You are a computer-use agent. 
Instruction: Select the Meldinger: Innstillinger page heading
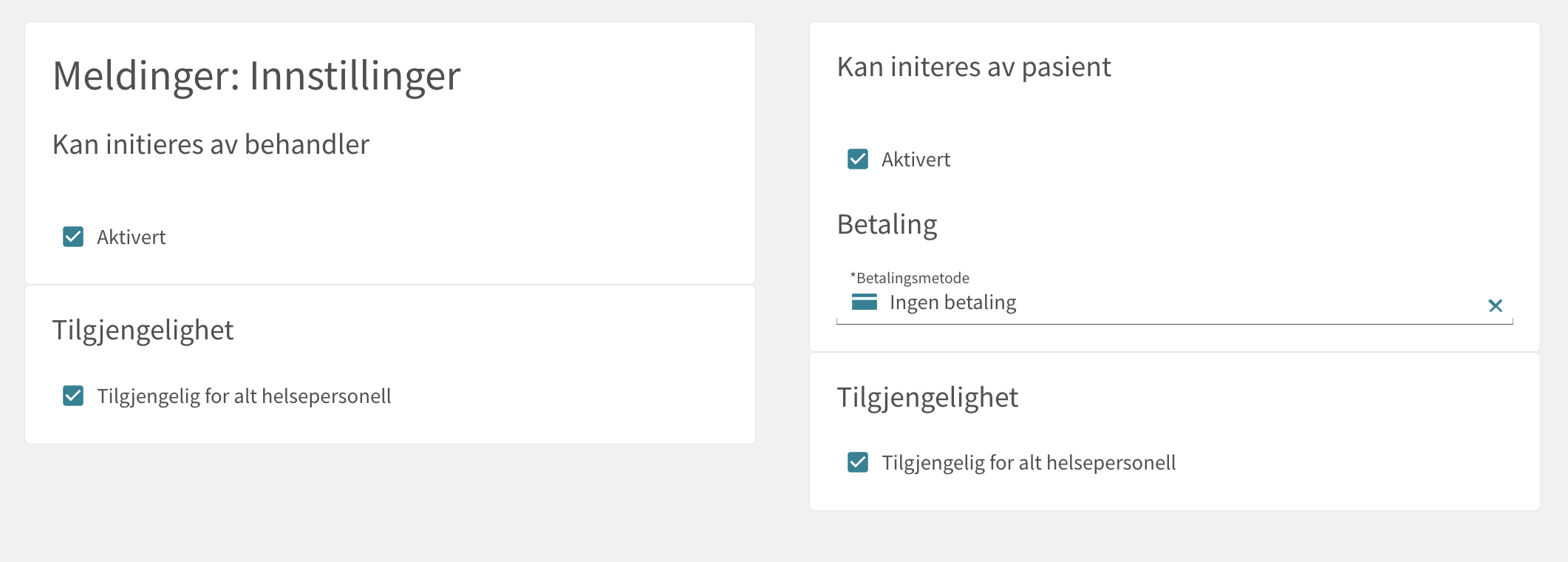pyautogui.click(x=256, y=75)
